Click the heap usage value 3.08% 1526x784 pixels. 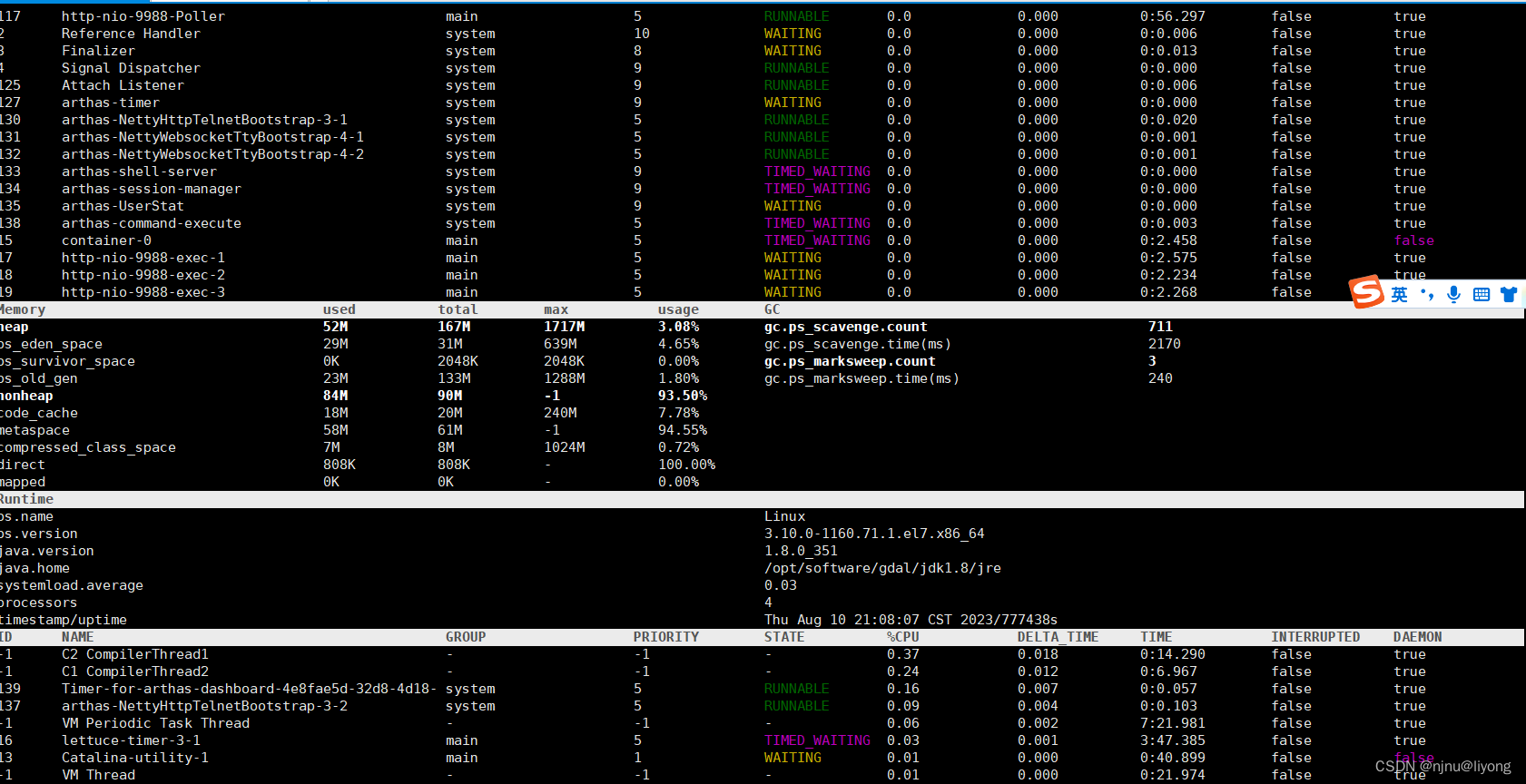(678, 327)
